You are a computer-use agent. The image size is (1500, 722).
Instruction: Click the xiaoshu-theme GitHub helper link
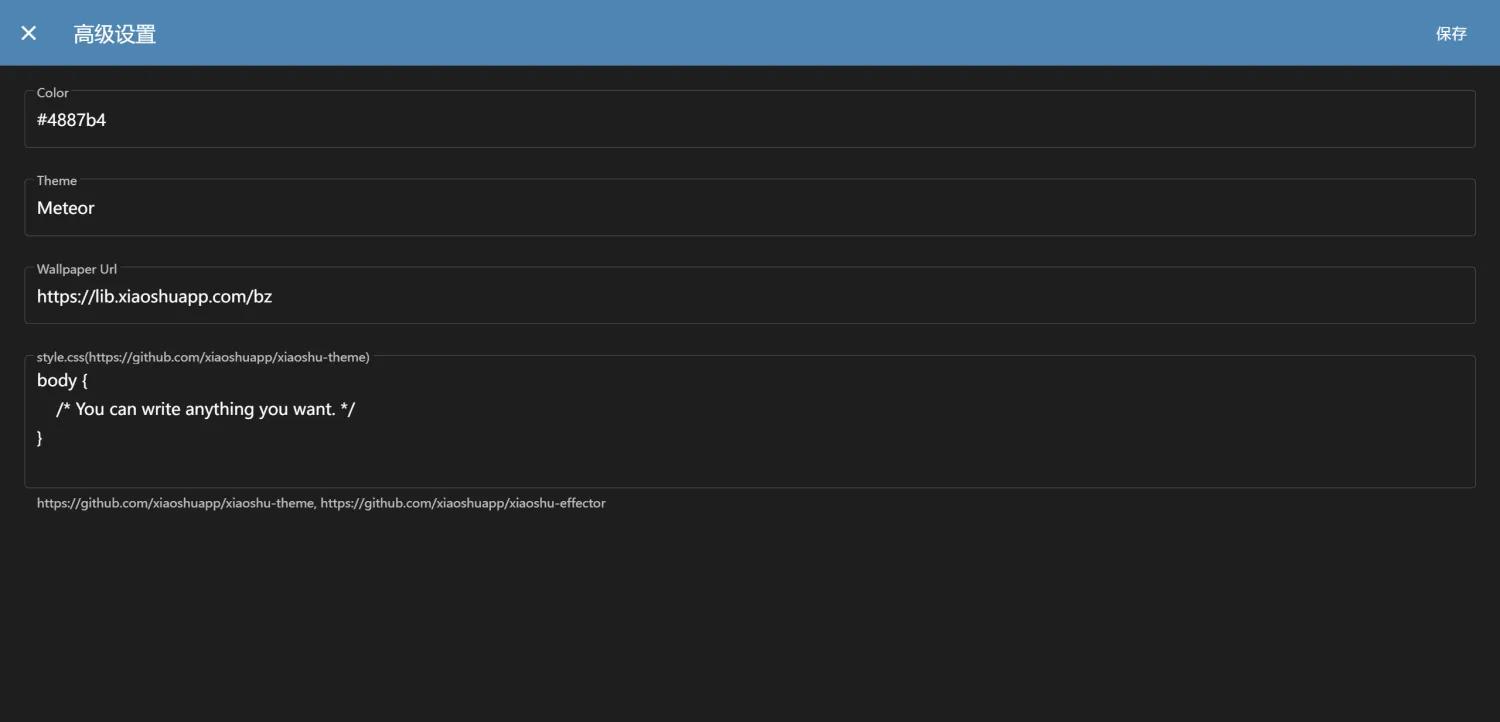[x=176, y=503]
